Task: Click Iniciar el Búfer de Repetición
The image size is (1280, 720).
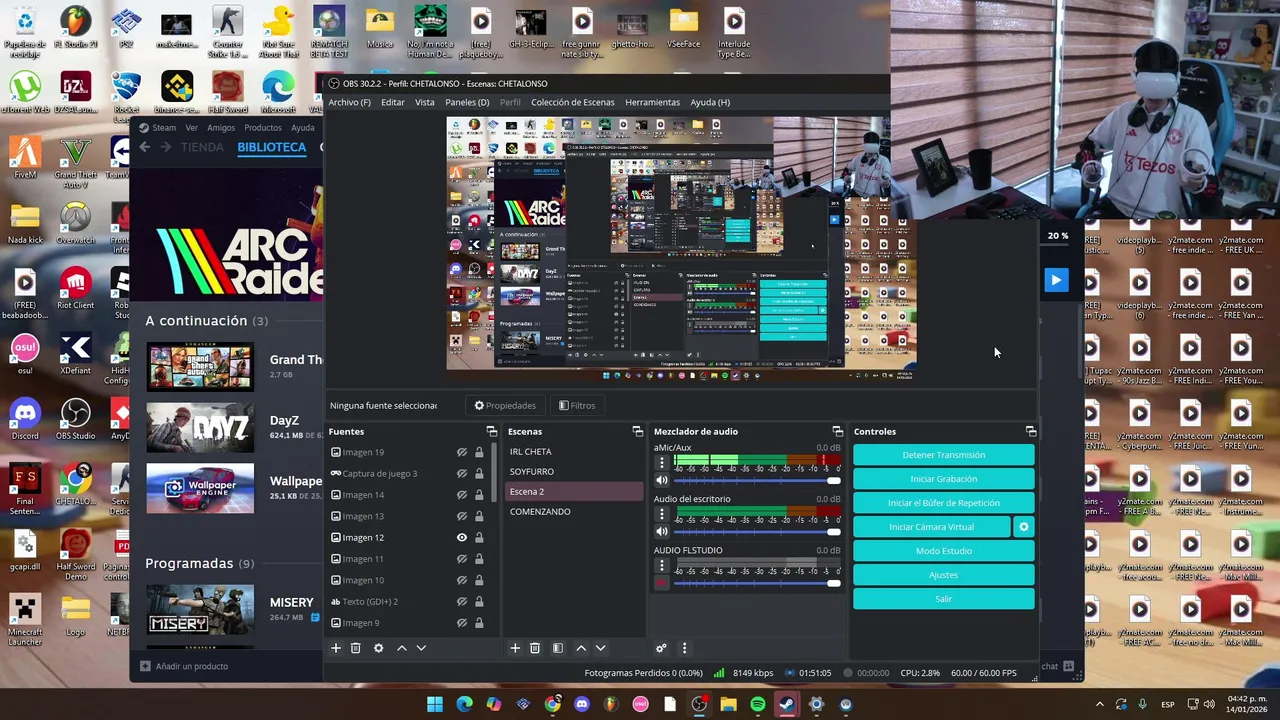Action: point(943,503)
